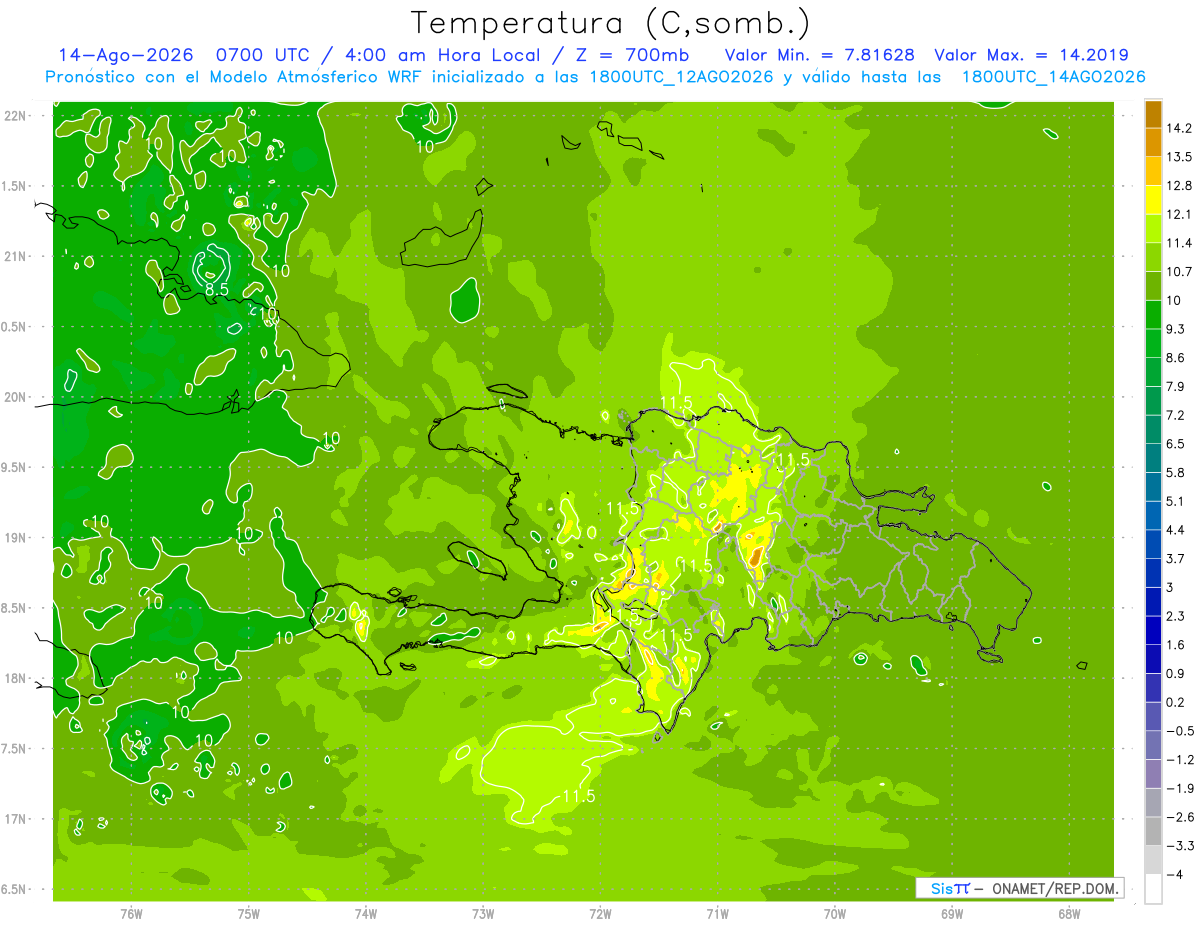Click the colorbar label "-1.9"
The height and width of the screenshot is (927, 1200).
1180,789
